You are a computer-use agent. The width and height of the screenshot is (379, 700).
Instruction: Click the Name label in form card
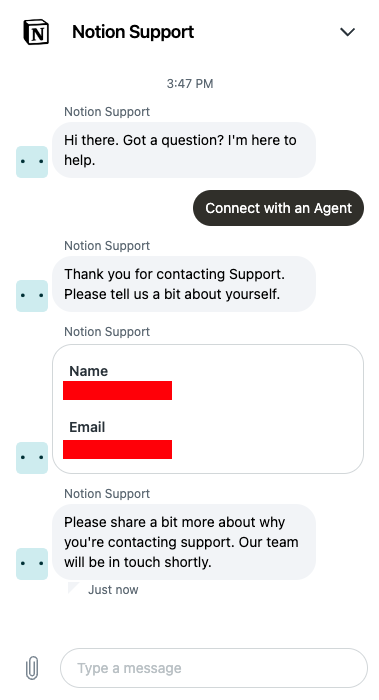tap(88, 371)
